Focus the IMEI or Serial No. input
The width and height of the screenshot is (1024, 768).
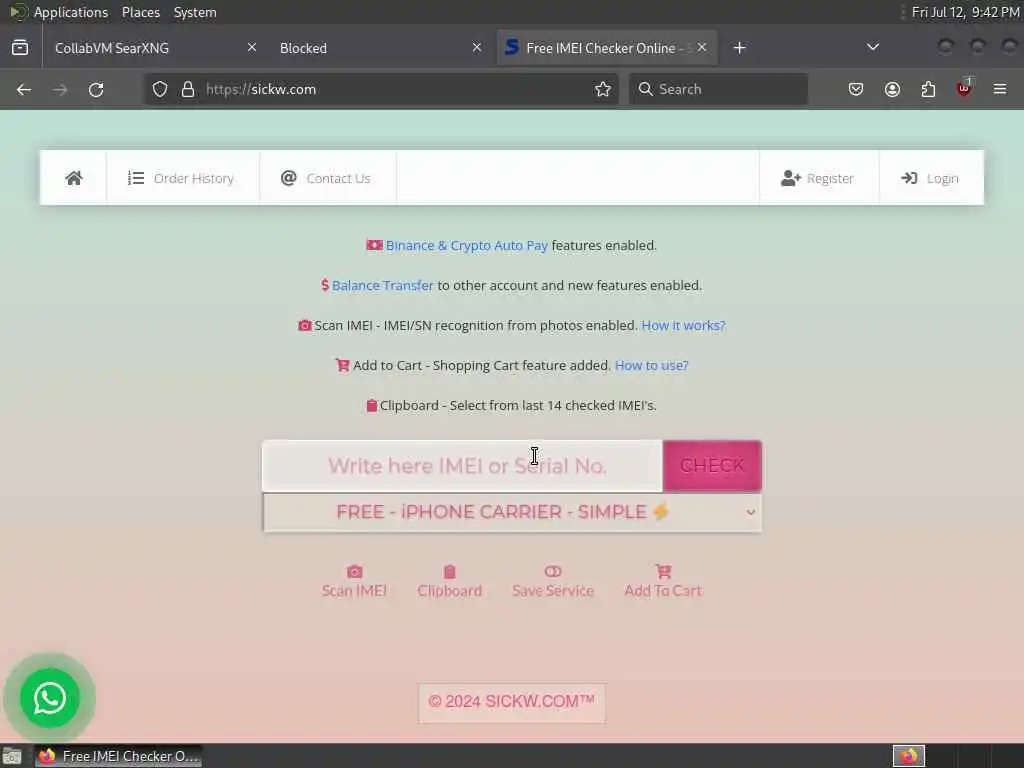pyautogui.click(x=462, y=466)
